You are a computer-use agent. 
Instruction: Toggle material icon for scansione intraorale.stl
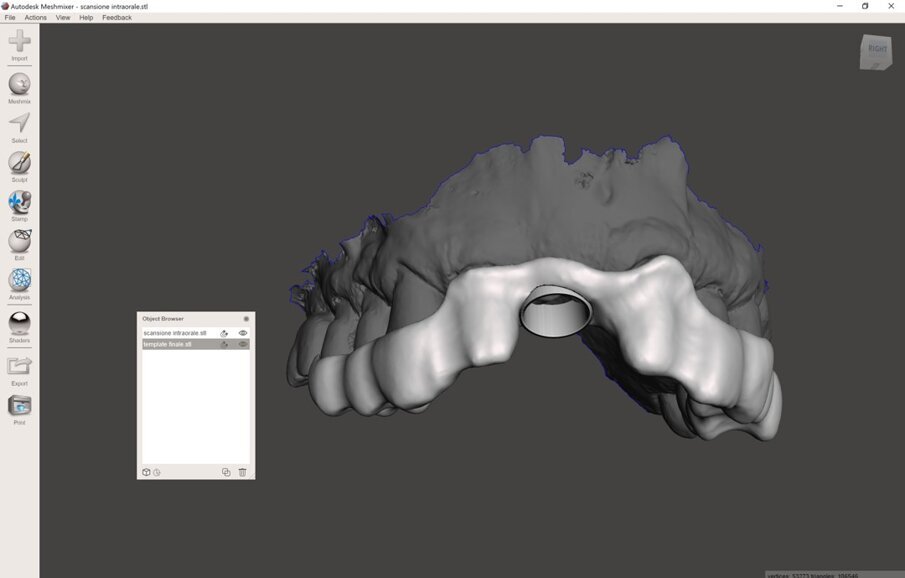click(224, 333)
